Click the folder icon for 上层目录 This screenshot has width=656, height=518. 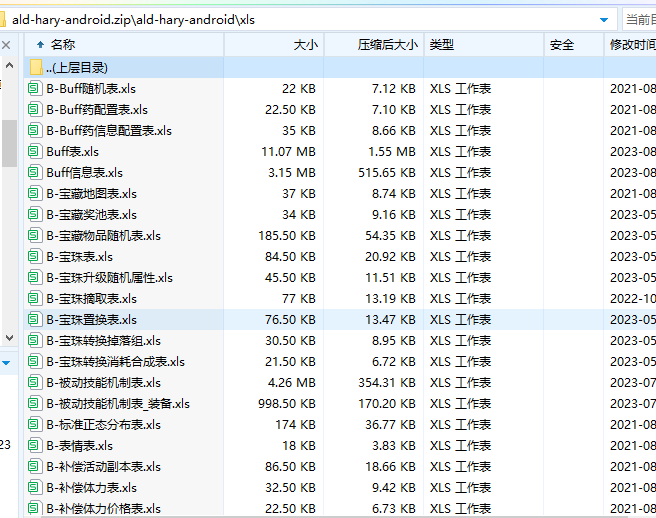tap(36, 67)
